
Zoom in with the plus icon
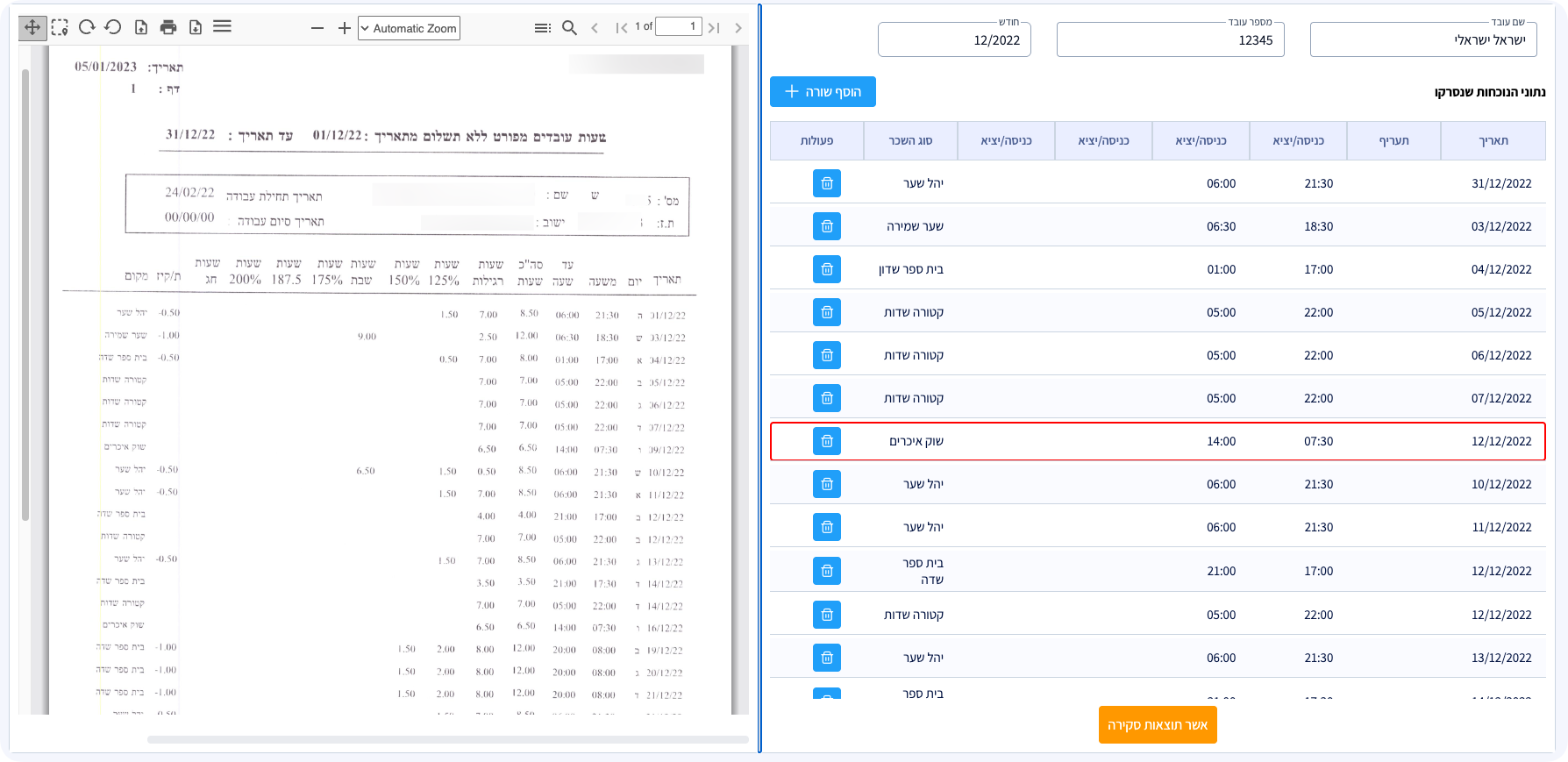click(x=345, y=28)
